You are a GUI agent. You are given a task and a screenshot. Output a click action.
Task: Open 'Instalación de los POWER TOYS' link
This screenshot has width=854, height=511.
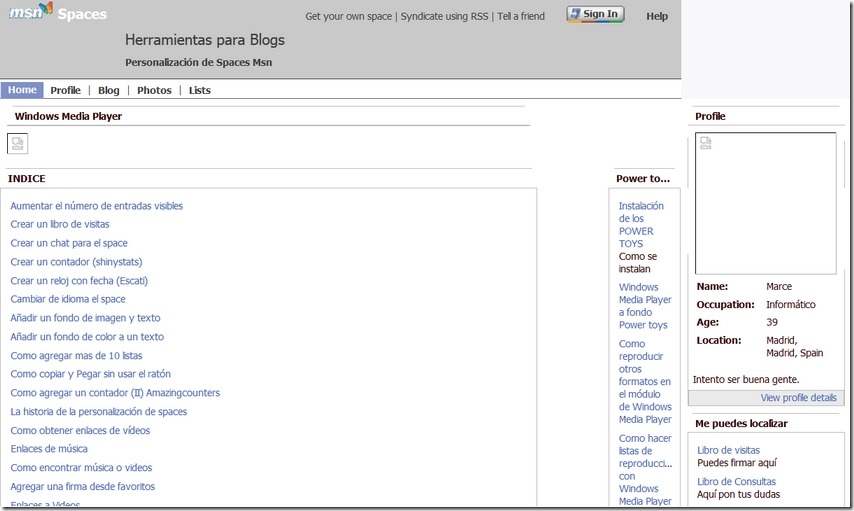pos(641,224)
